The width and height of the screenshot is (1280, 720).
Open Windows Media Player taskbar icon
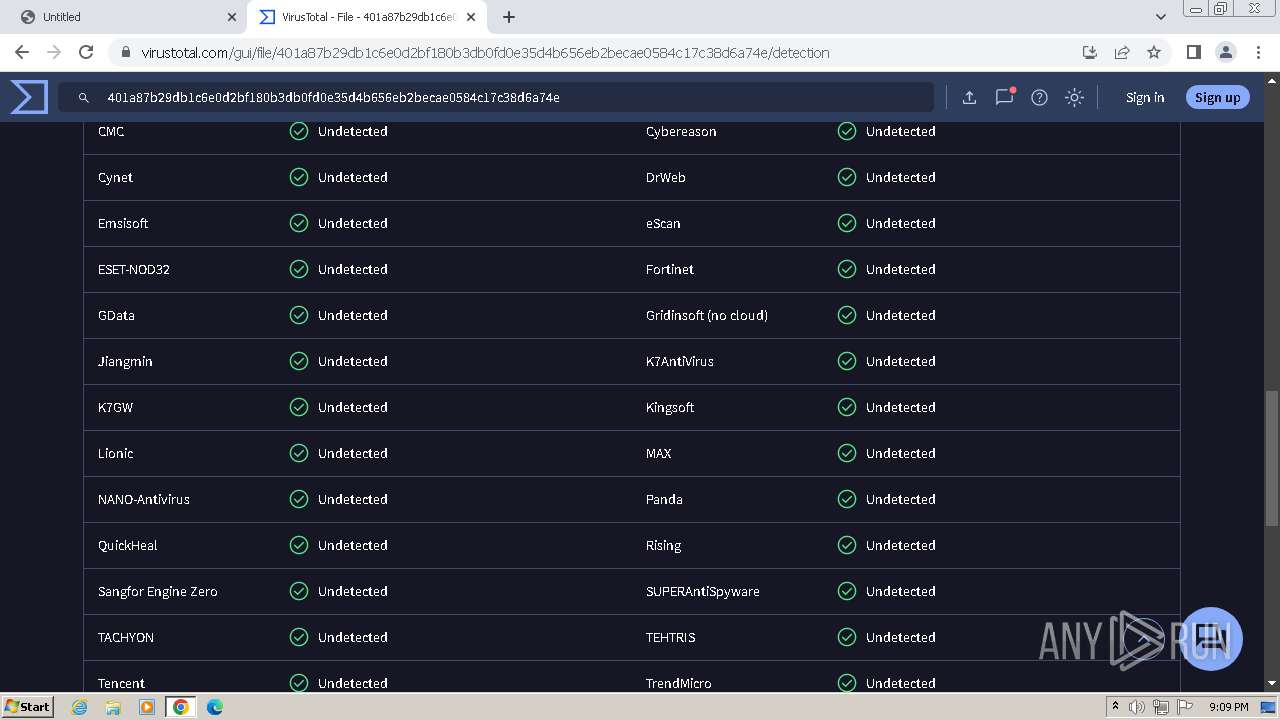coord(147,707)
